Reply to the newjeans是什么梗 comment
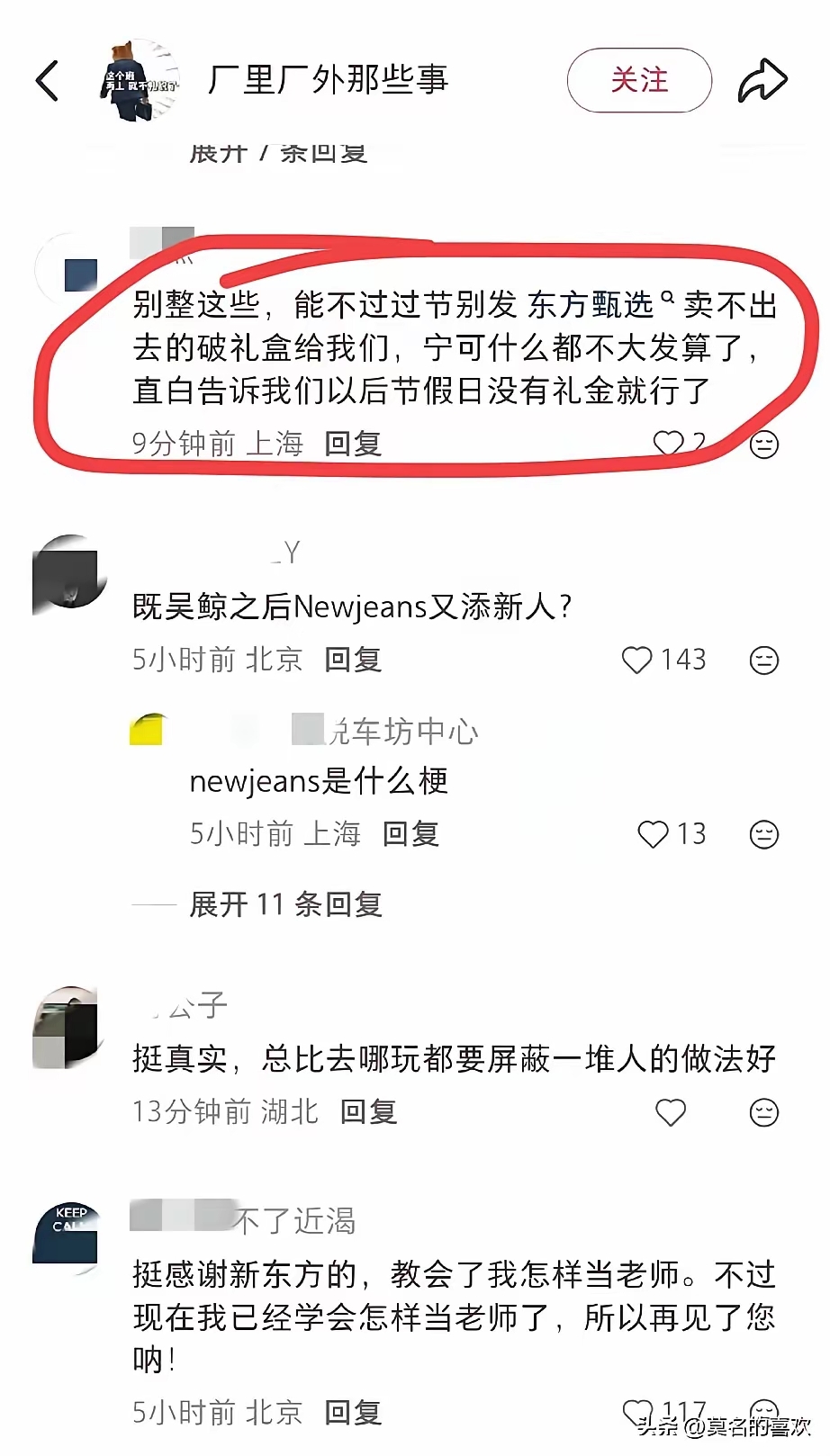 point(410,833)
